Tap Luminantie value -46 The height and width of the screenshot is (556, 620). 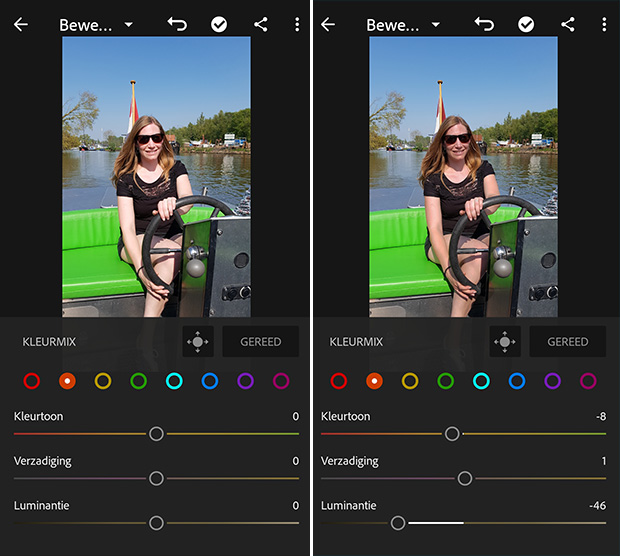tap(597, 506)
